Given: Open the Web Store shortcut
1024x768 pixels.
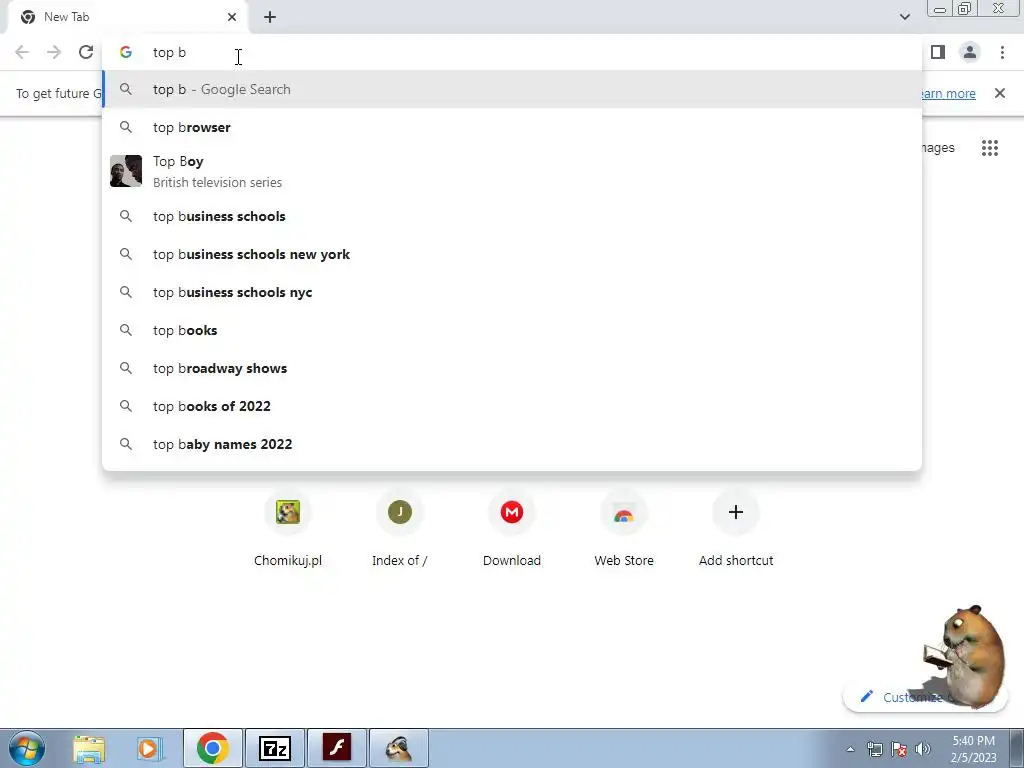Looking at the screenshot, I should 624,530.
